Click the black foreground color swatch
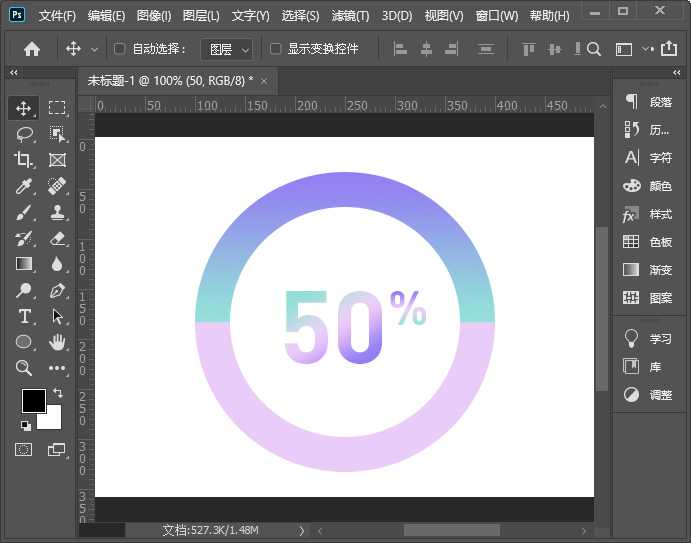Screen dimensions: 691x543 [x=33, y=401]
